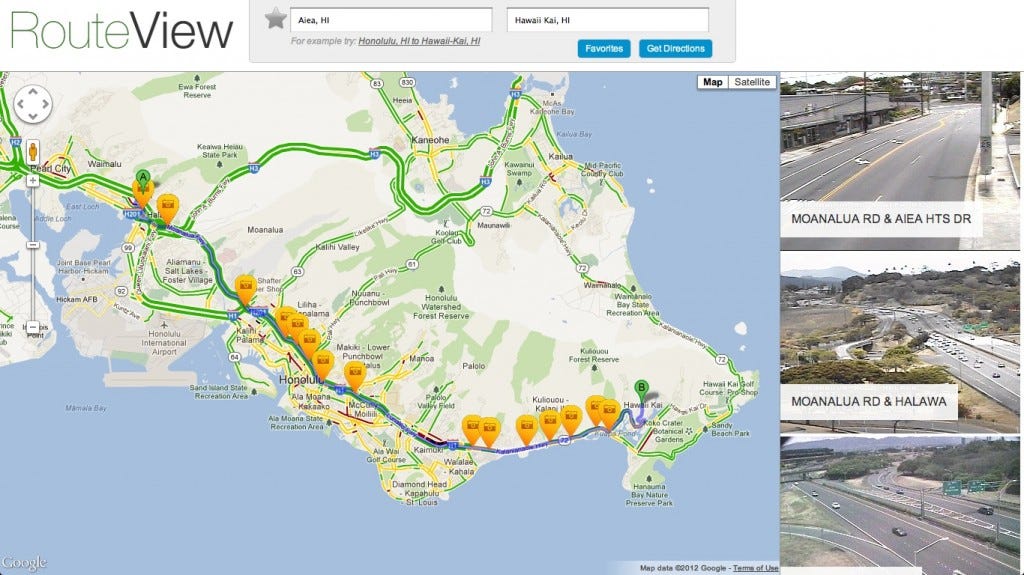Click the MOANALUA RD & AIEA HTS DR caption

[881, 219]
